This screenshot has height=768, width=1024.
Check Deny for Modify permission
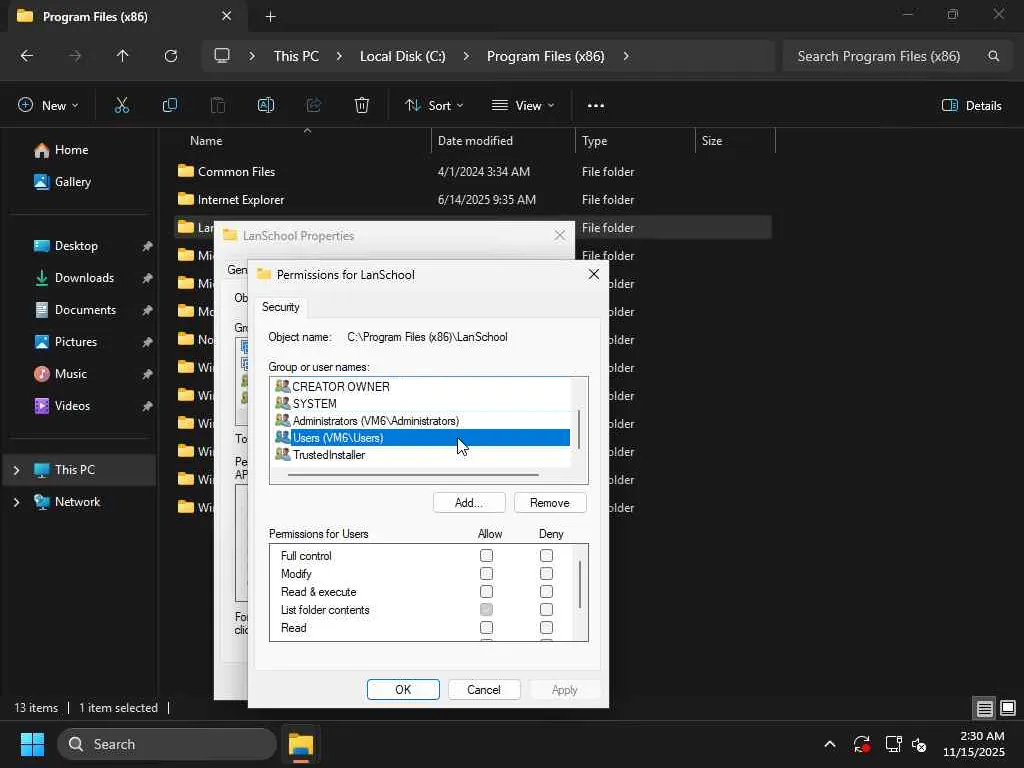pyautogui.click(x=546, y=574)
